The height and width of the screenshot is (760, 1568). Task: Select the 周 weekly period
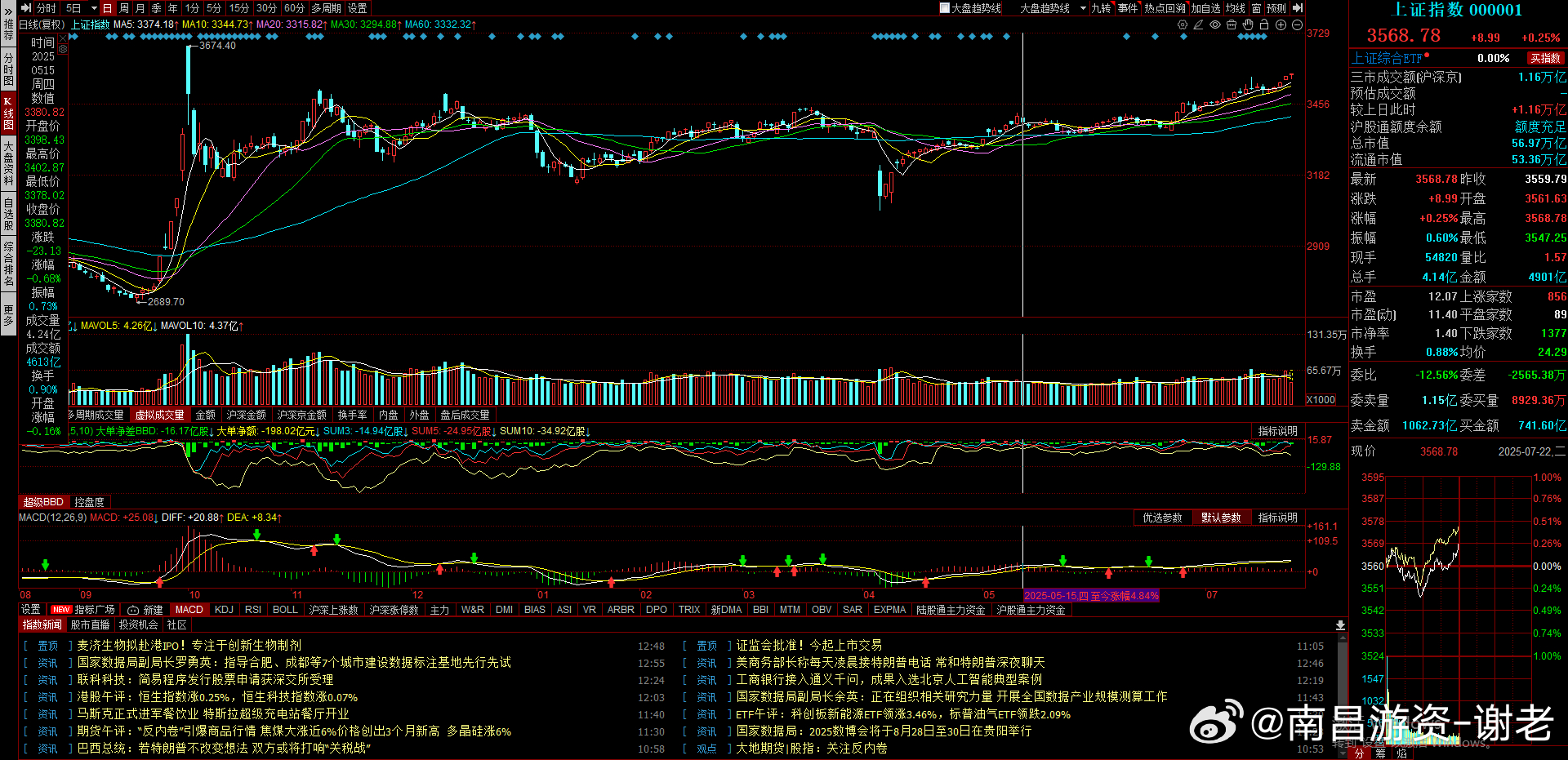point(124,8)
